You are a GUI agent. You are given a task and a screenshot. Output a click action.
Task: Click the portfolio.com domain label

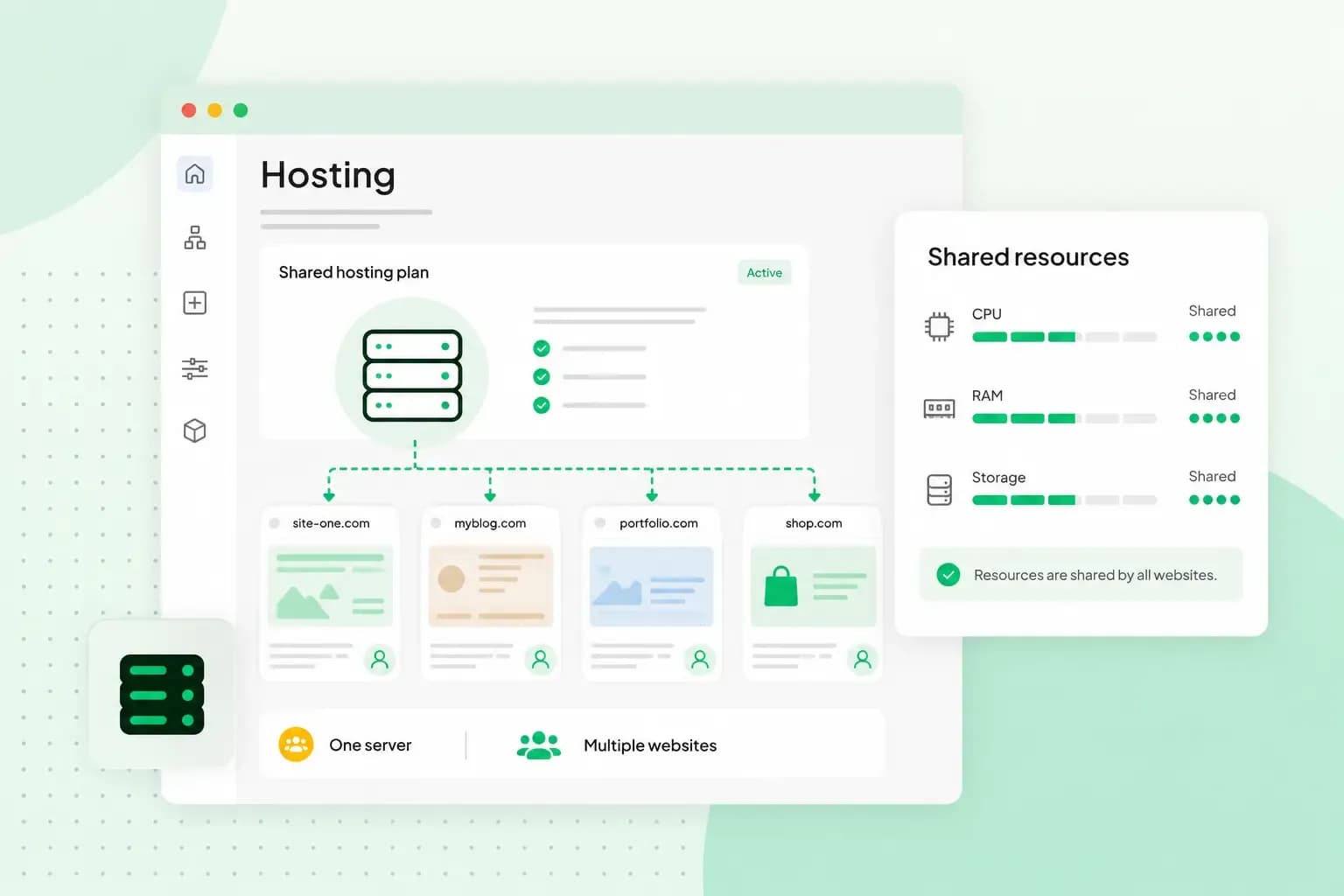[x=659, y=523]
